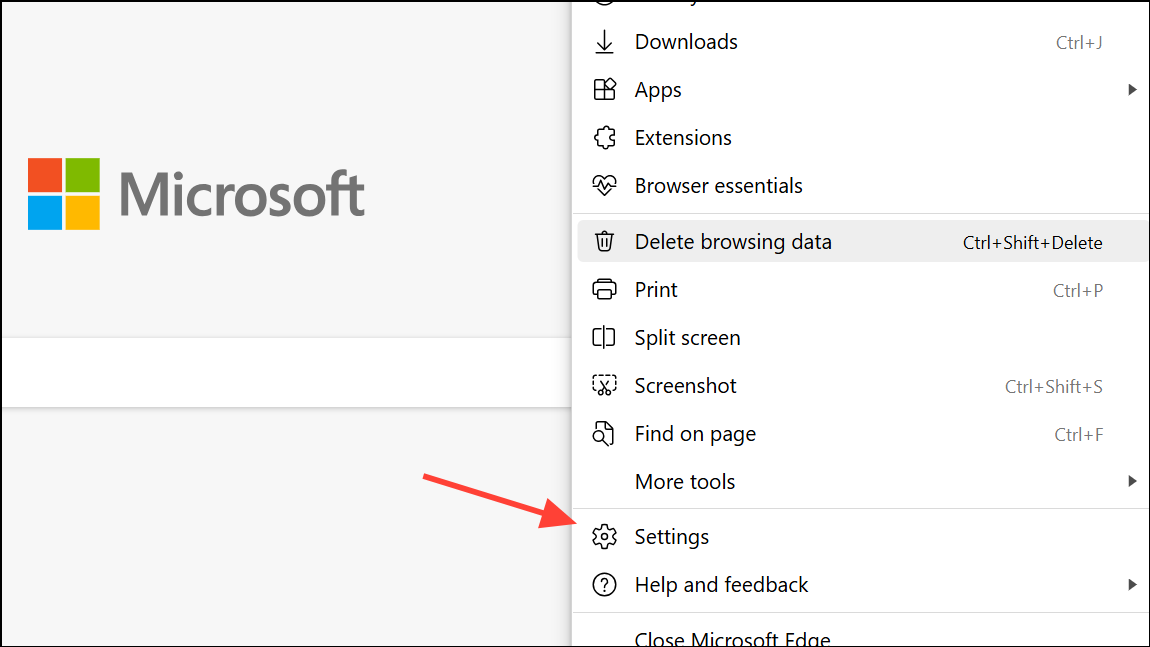
Task: Click the Print printer icon
Action: click(604, 290)
